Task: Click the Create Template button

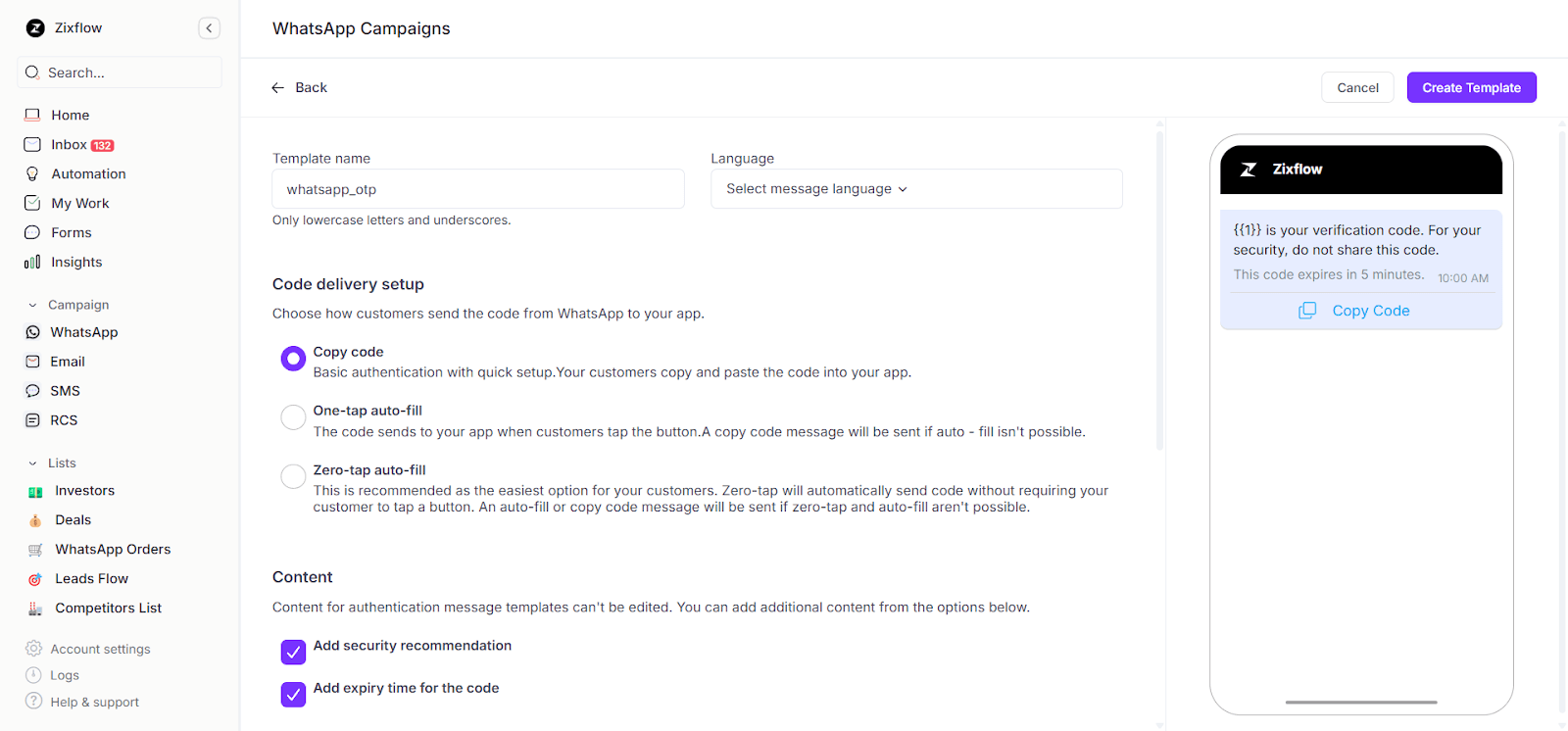Action: 1470,86
